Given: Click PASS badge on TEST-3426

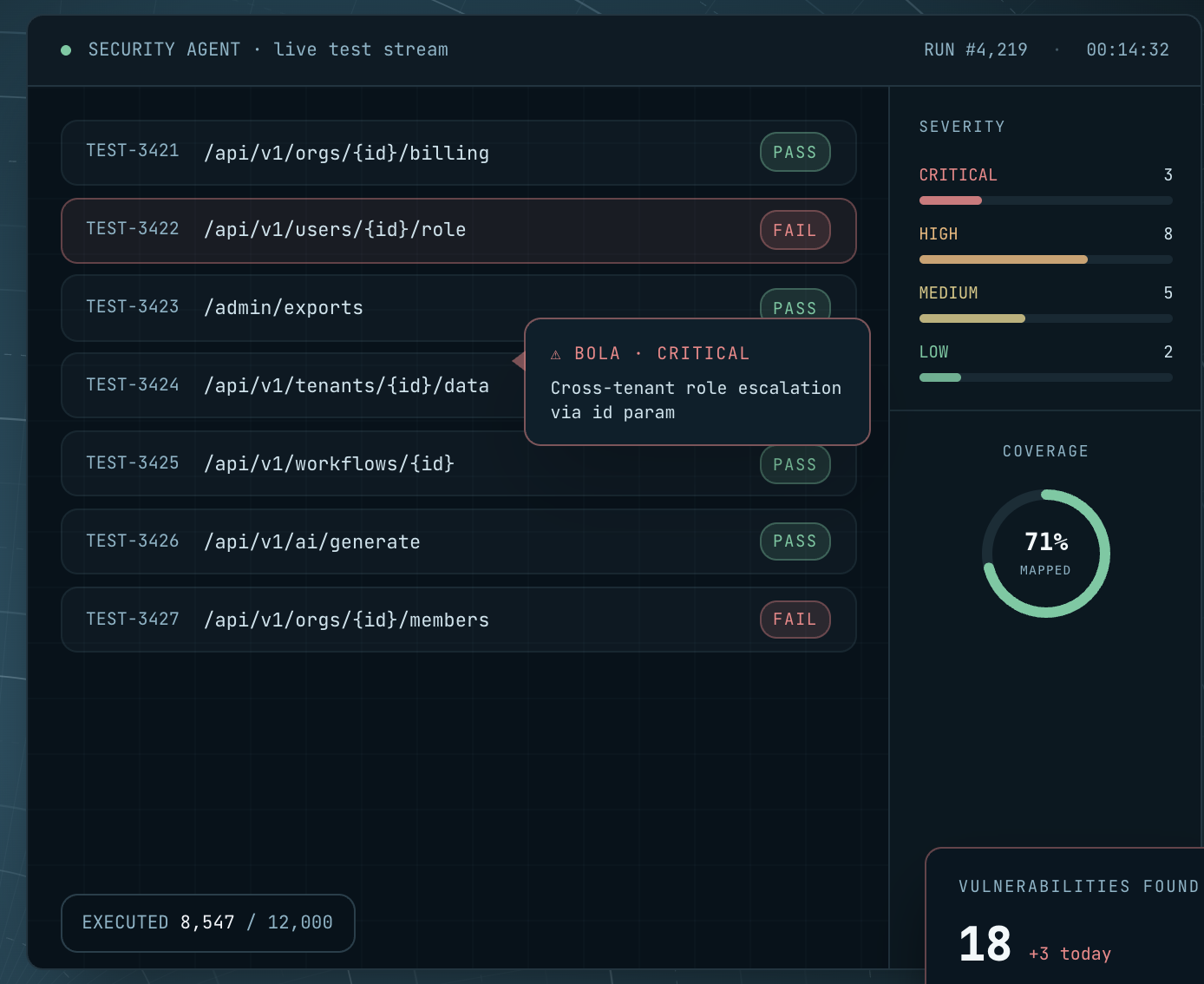Looking at the screenshot, I should coord(795,541).
